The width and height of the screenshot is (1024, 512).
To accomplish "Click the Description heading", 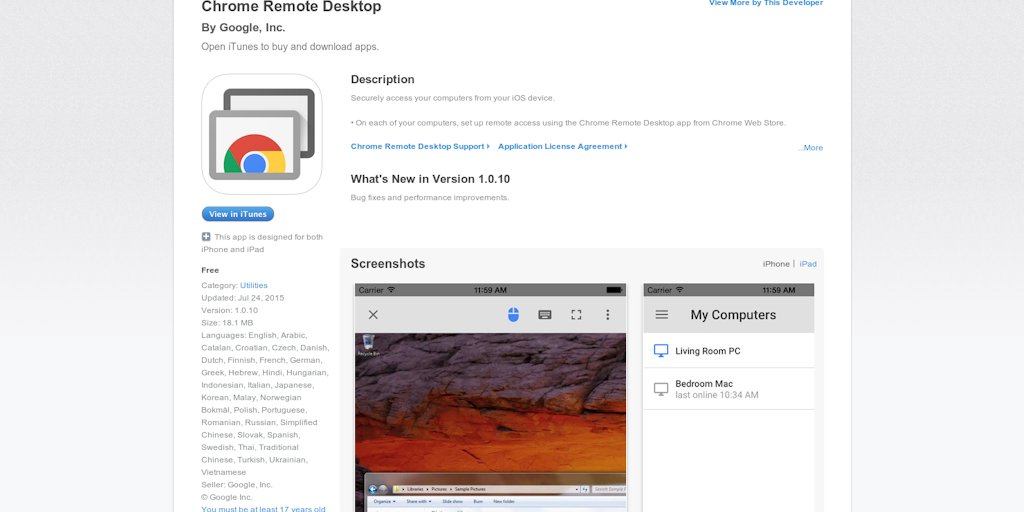I will click(383, 79).
